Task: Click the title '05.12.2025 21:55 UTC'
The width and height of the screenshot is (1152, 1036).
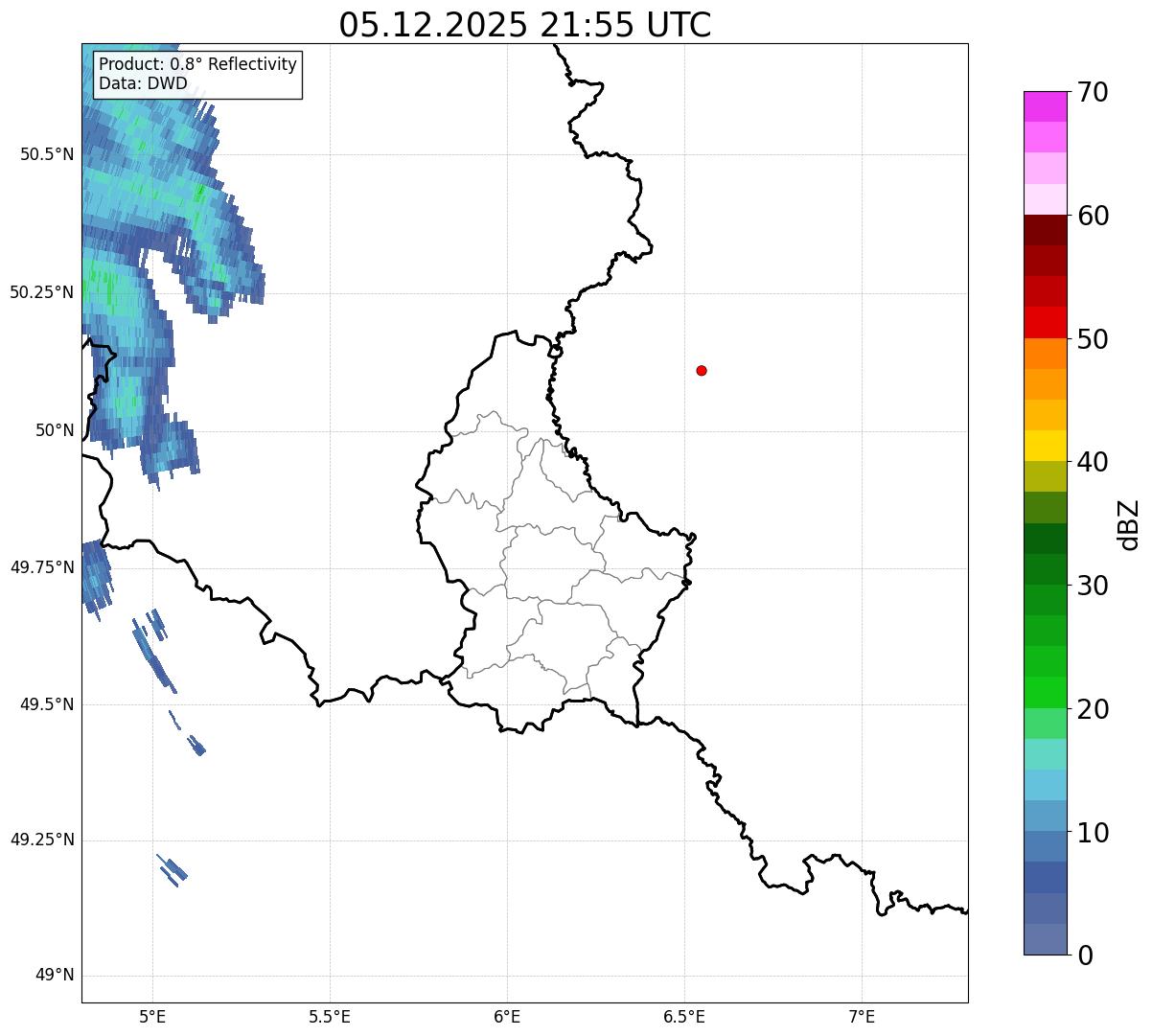Action: [525, 25]
